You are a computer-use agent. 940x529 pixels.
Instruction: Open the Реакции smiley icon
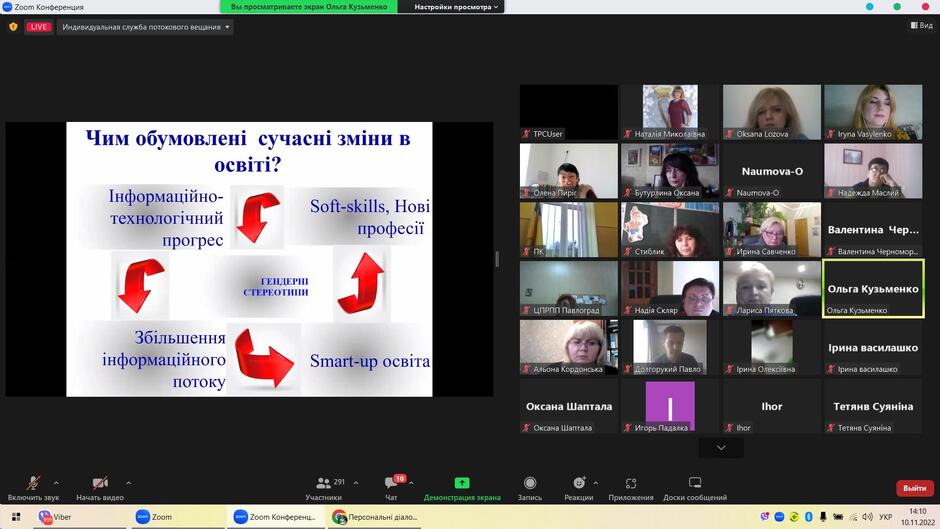[579, 483]
